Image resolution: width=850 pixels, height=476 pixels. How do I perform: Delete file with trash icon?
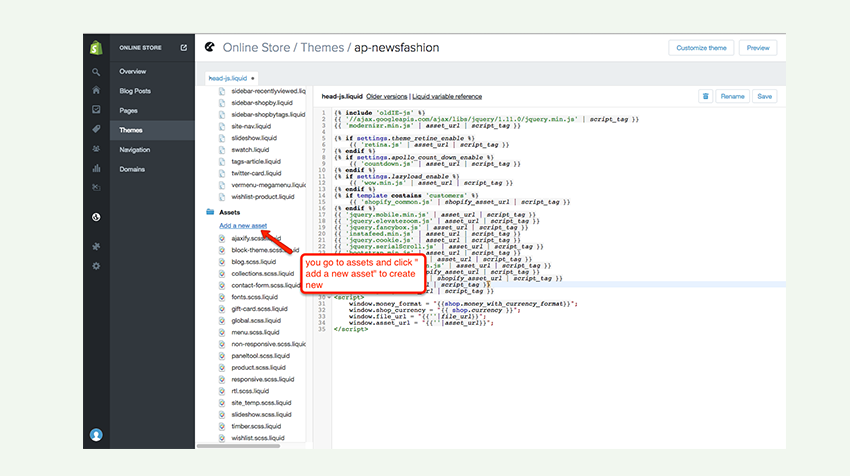click(x=705, y=97)
